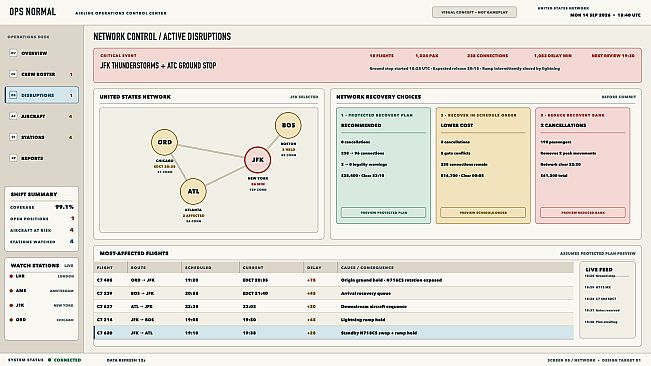Select the highlighted JFK → ATL flight row

coord(334,333)
